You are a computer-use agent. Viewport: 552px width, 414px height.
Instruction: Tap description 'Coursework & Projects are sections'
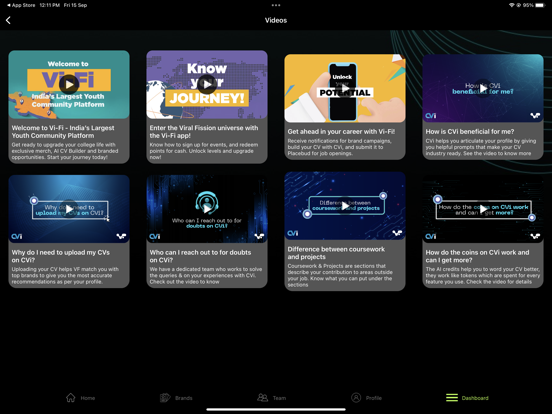point(340,275)
